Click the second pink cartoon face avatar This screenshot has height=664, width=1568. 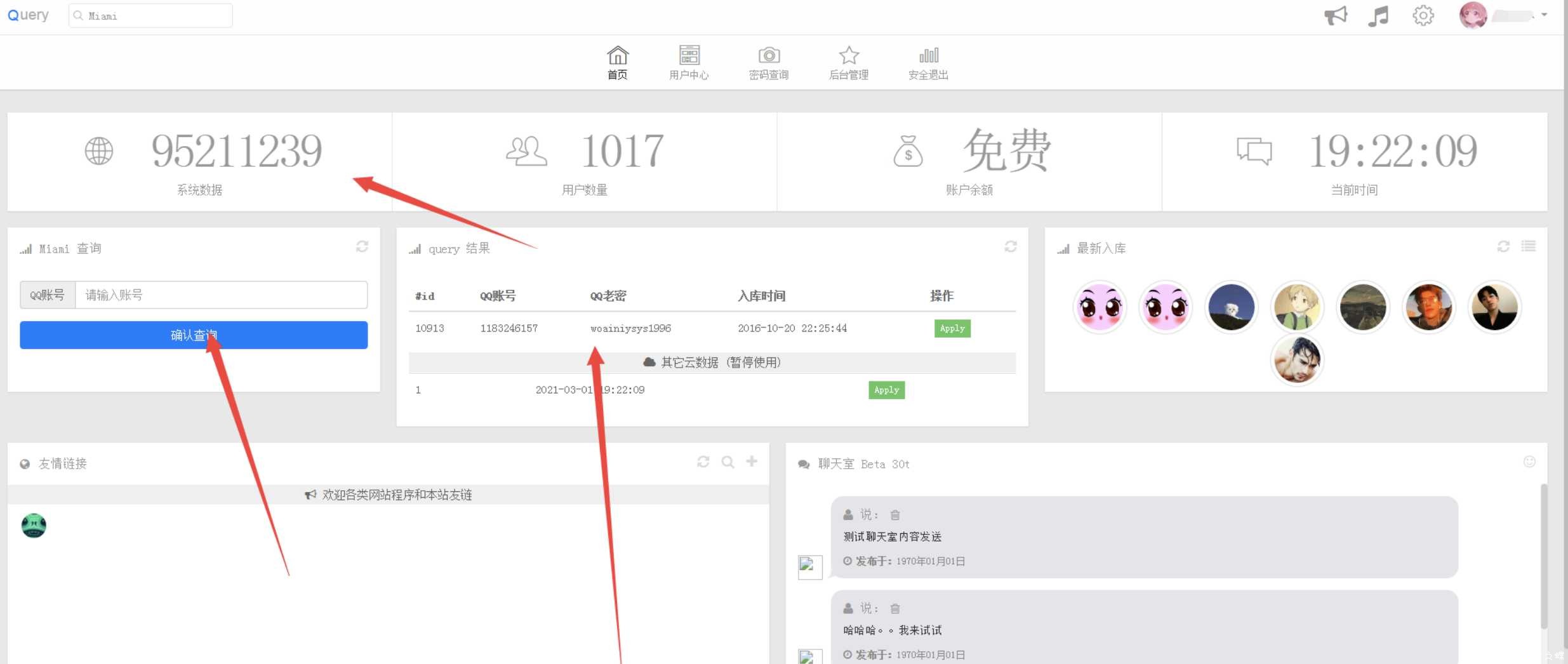[x=1166, y=308]
